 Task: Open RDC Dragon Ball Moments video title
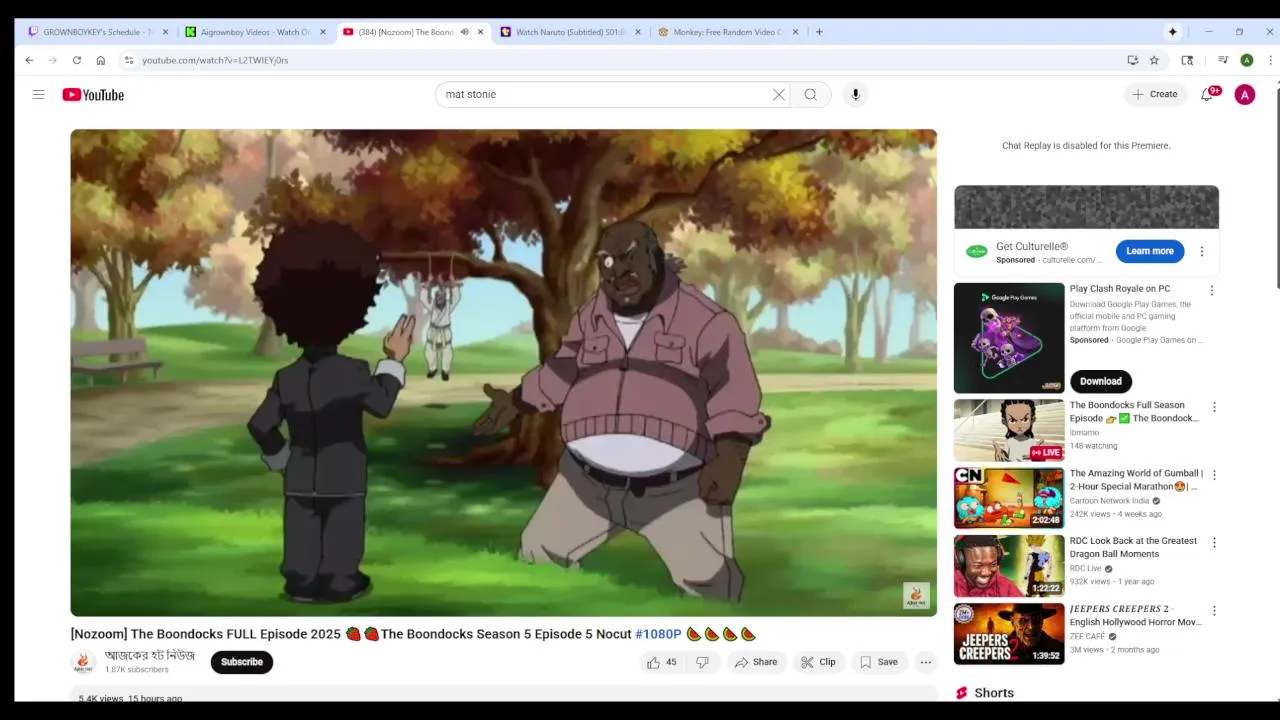1133,547
